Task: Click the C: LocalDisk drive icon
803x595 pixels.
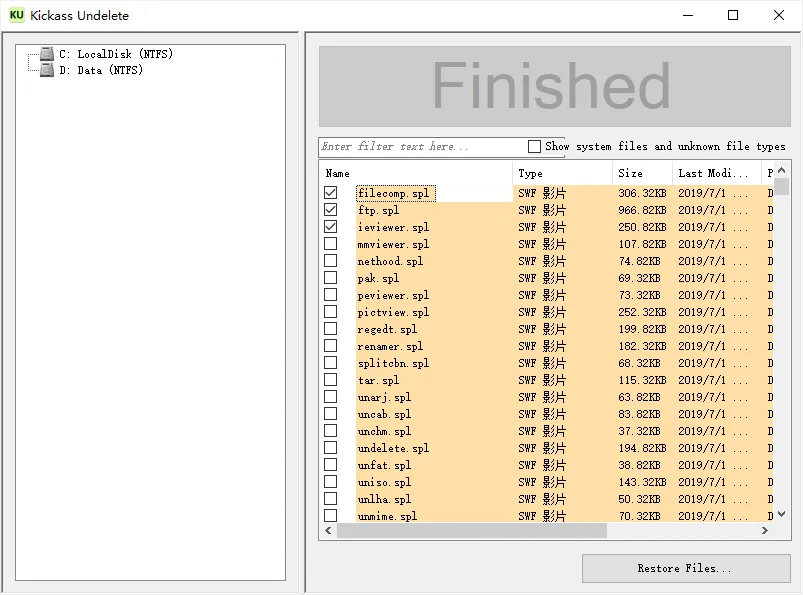Action: click(x=47, y=54)
